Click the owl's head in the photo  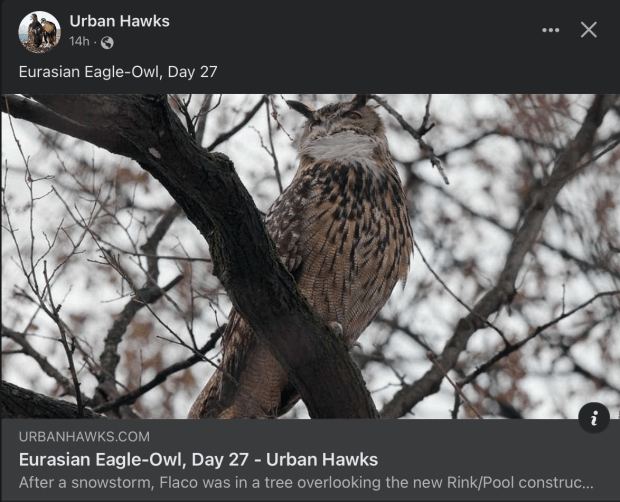point(339,117)
